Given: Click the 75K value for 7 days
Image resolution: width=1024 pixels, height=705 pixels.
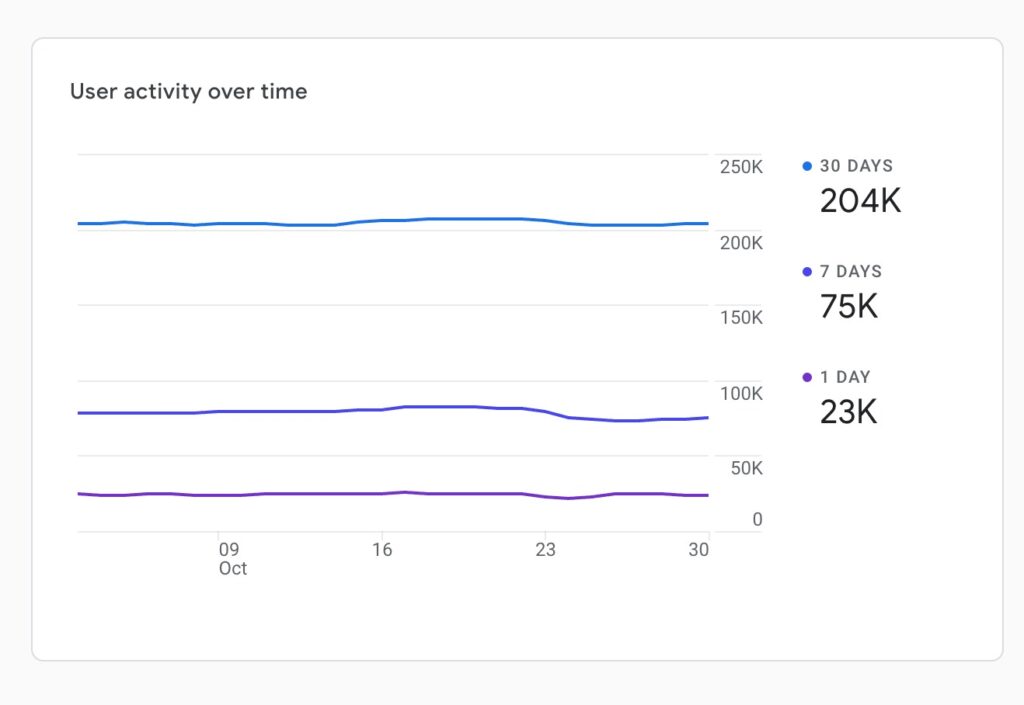Looking at the screenshot, I should coord(848,306).
